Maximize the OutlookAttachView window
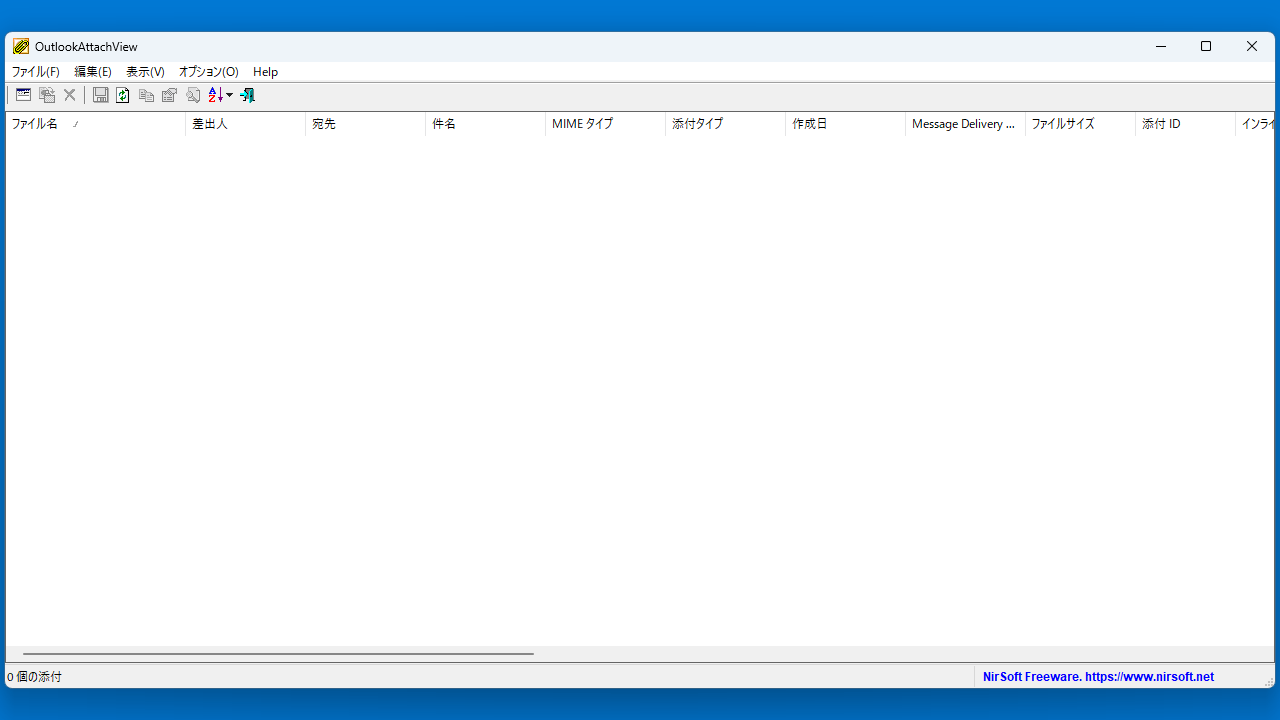Viewport: 1280px width, 720px height. tap(1206, 46)
